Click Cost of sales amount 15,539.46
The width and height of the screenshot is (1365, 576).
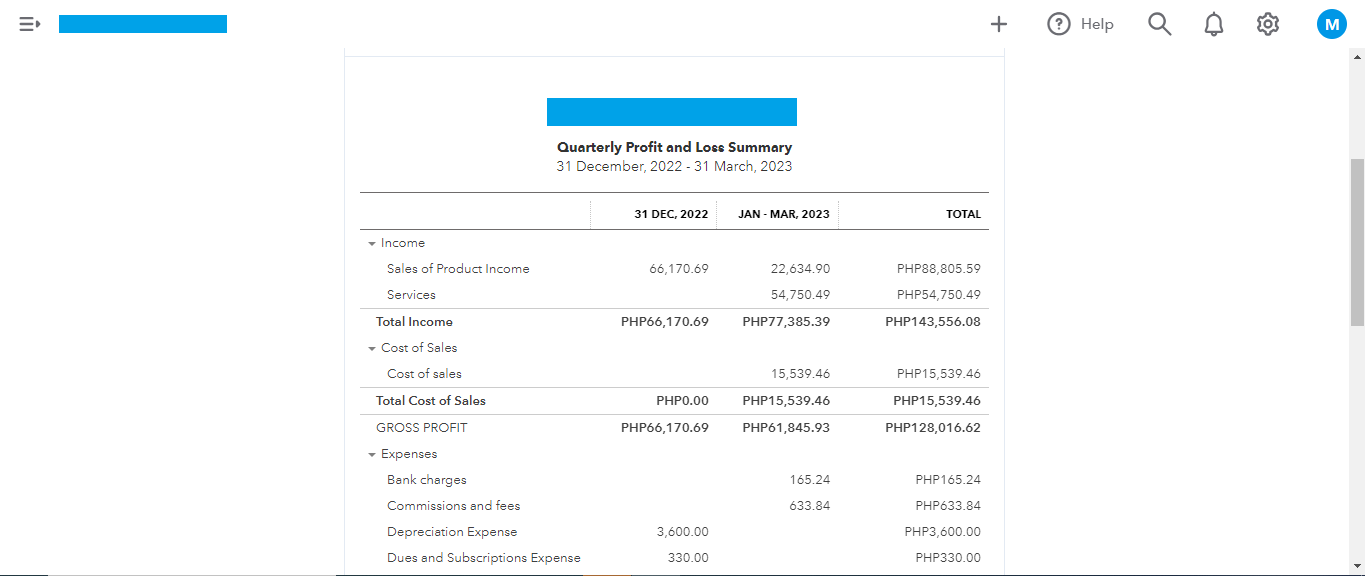(799, 374)
